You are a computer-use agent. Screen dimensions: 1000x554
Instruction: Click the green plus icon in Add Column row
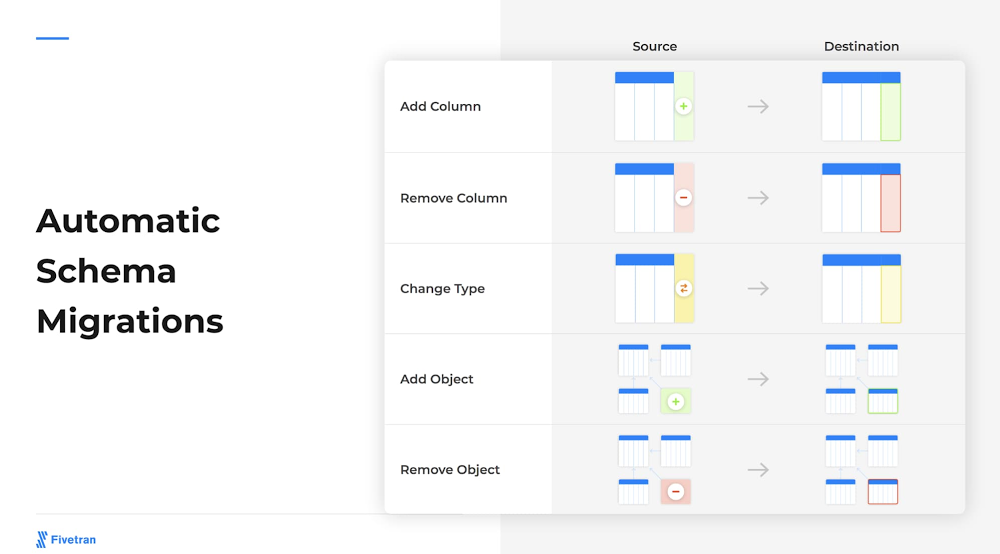[x=683, y=106]
